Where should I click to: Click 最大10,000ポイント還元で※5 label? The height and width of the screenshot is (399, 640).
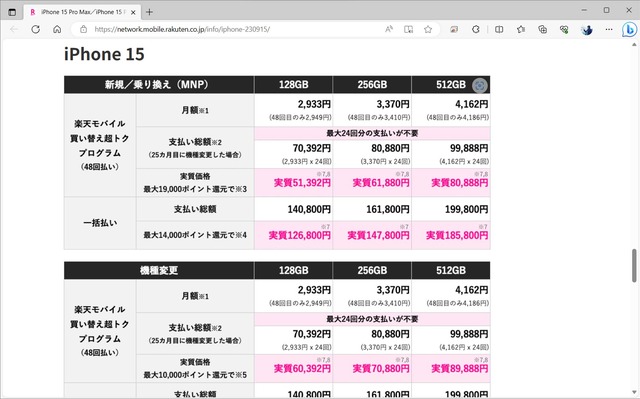tap(195, 375)
